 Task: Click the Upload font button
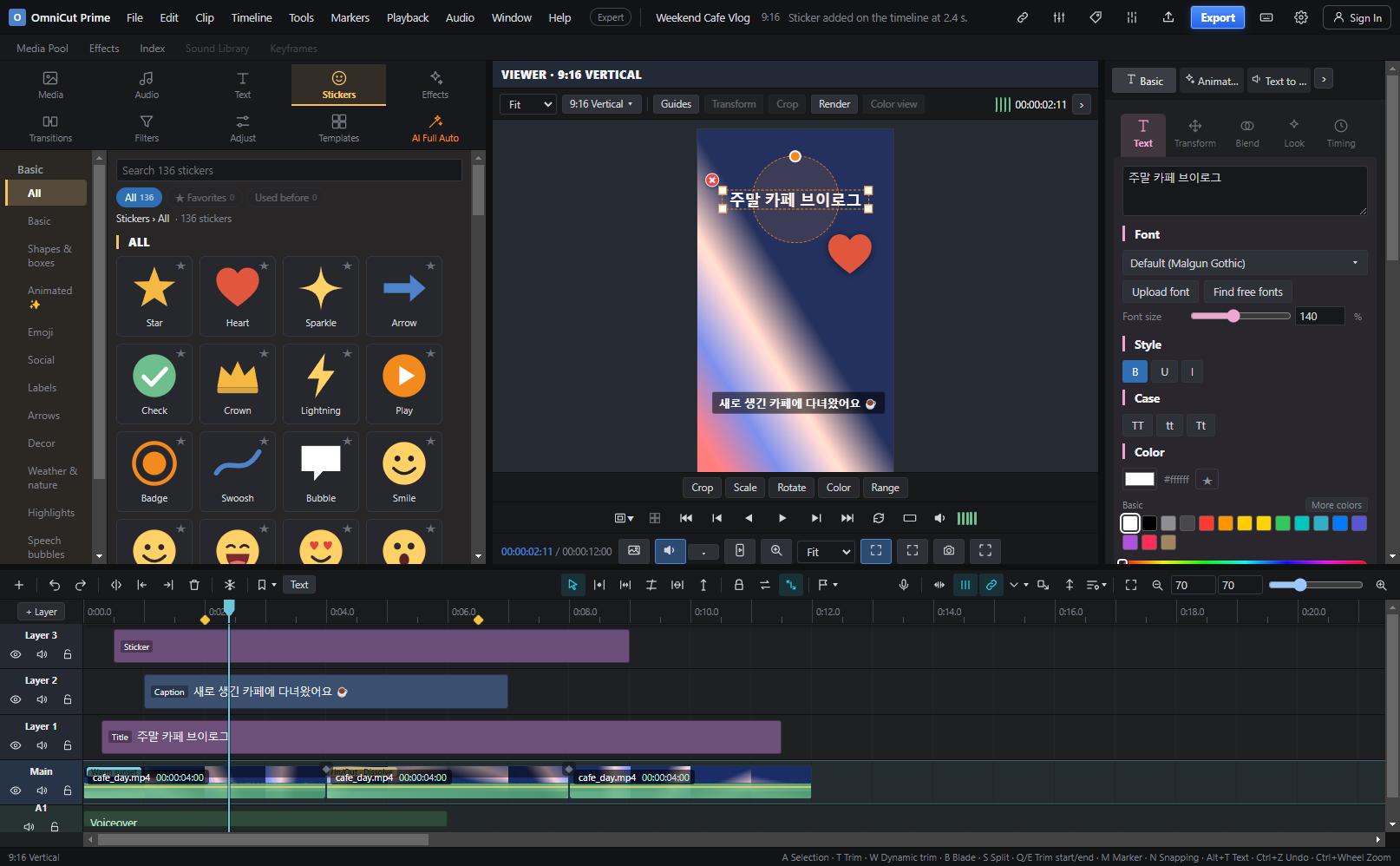1161,292
